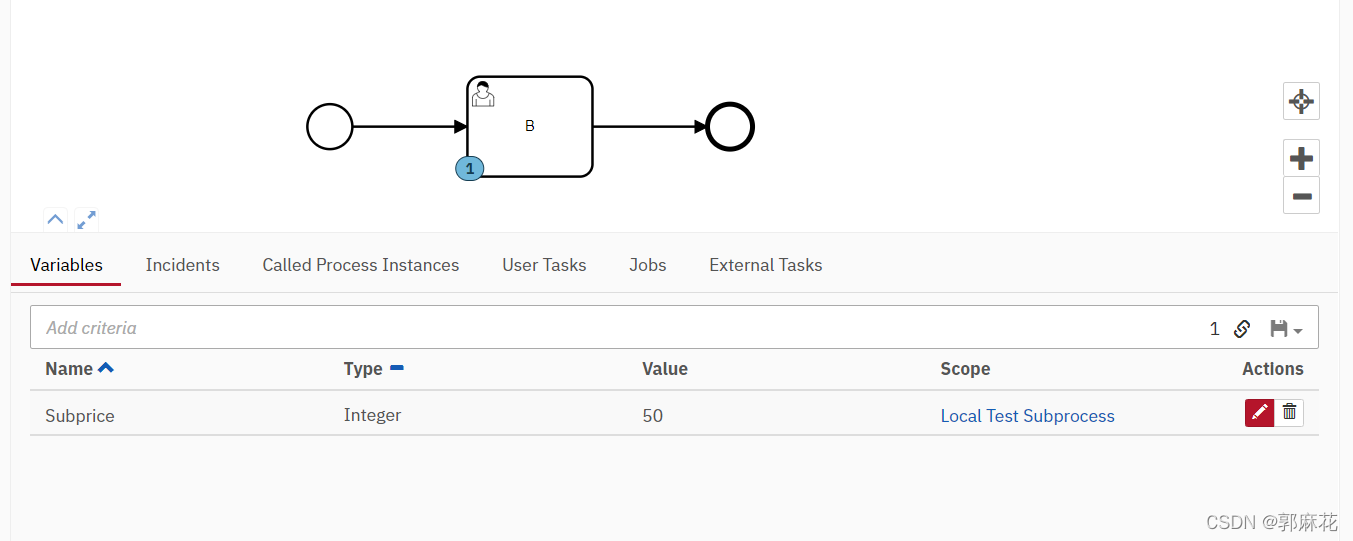
Task: Zoom out of the diagram with the minus button
Action: tap(1301, 196)
